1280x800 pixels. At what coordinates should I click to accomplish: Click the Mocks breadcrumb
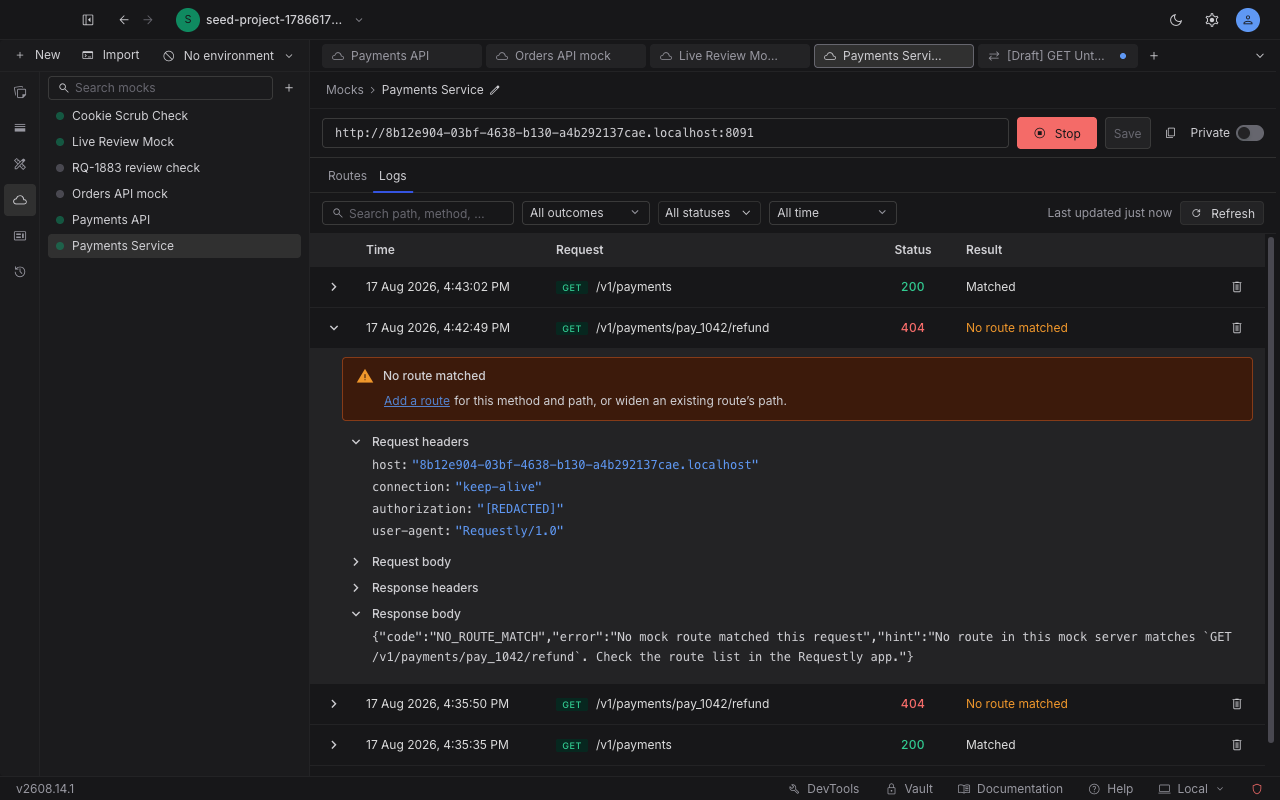(x=345, y=90)
